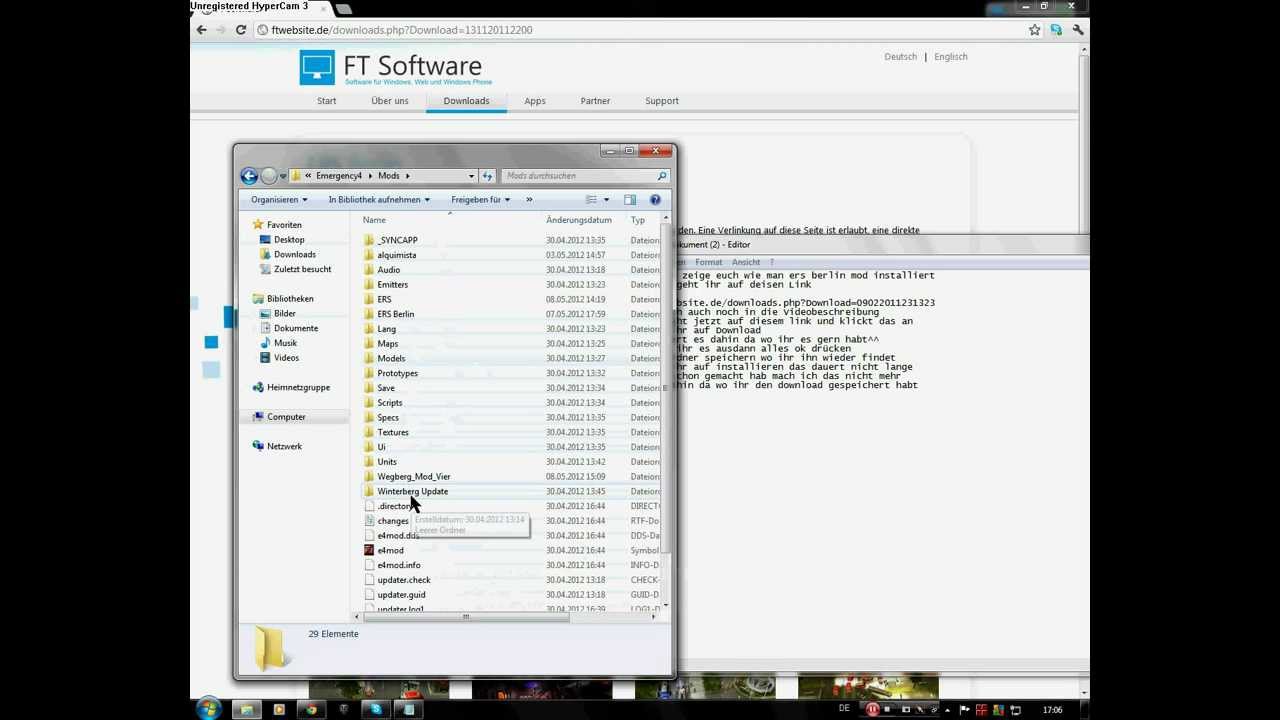Open recent locations dropdown arrow
The image size is (1280, 720).
tap(283, 176)
